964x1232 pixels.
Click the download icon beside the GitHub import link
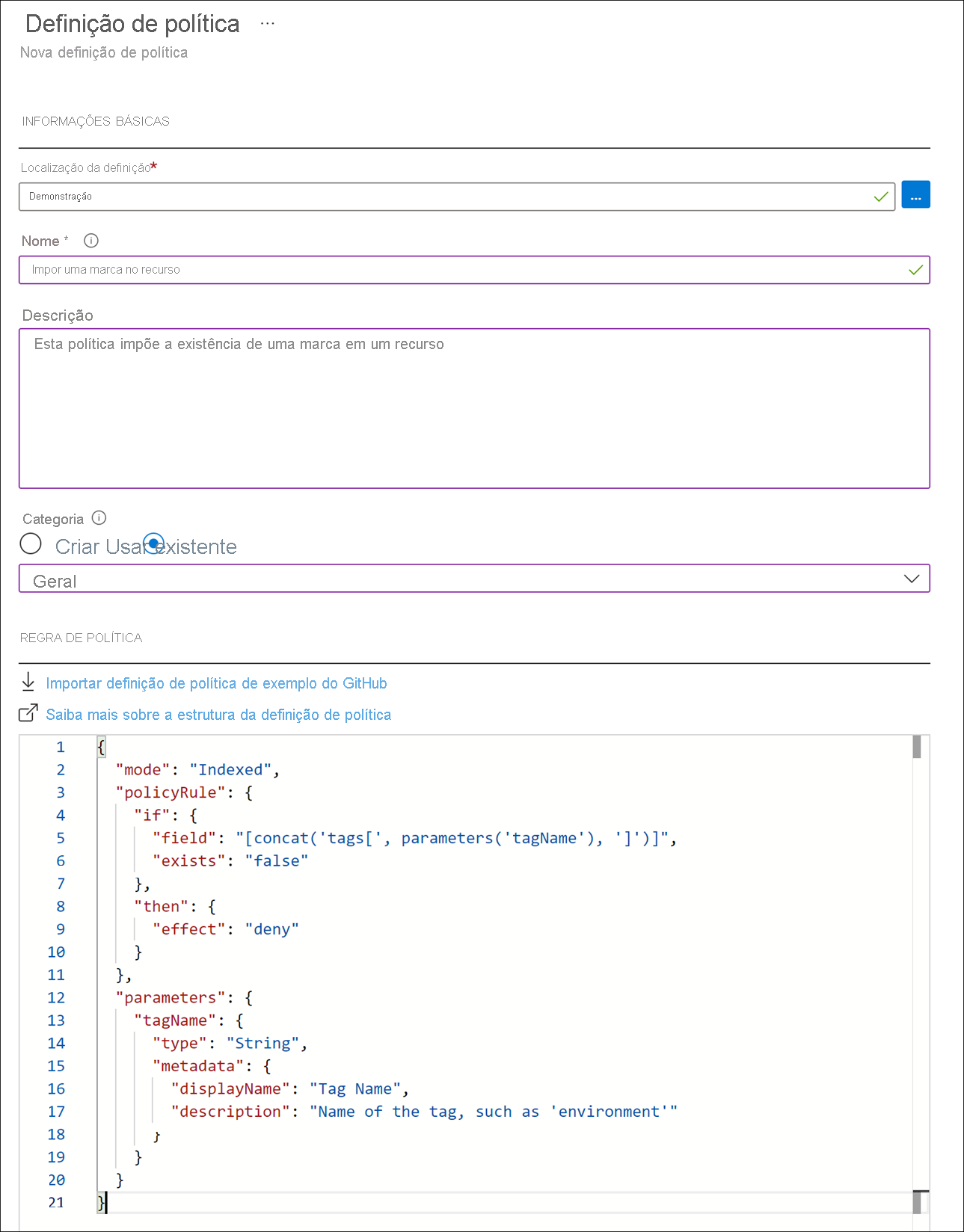coord(28,682)
